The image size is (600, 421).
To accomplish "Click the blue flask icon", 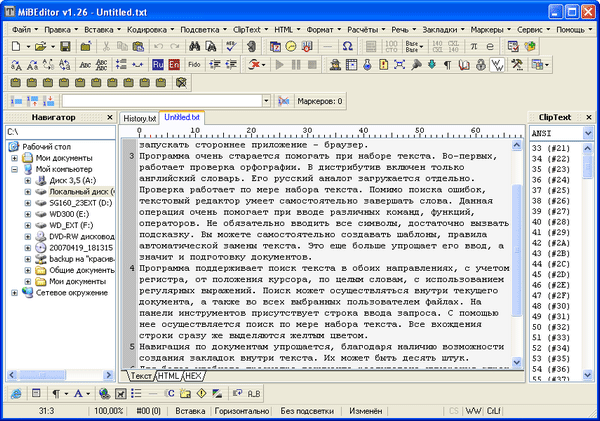I will tap(367, 65).
